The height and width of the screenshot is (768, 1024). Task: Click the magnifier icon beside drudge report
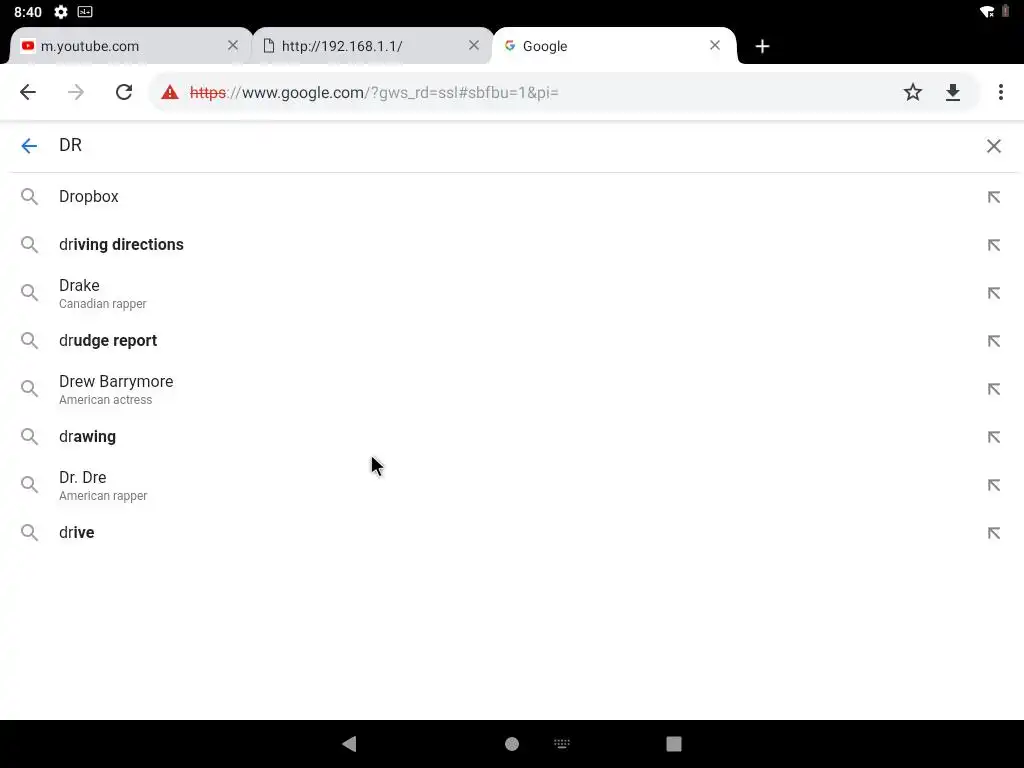pyautogui.click(x=29, y=340)
